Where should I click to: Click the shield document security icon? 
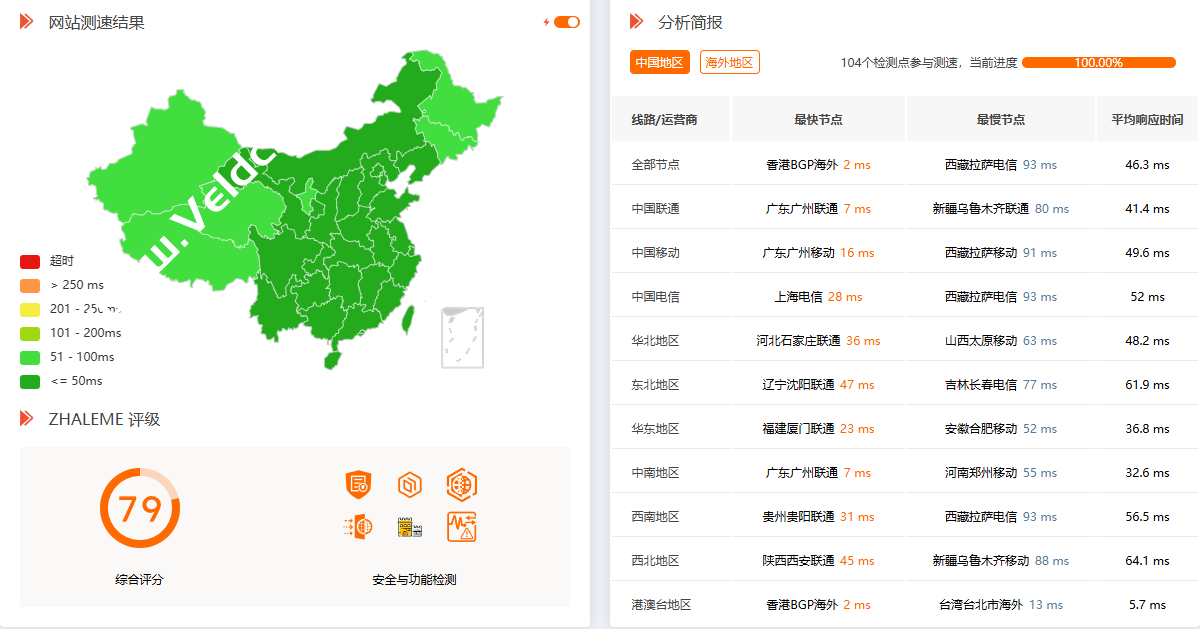coord(357,485)
